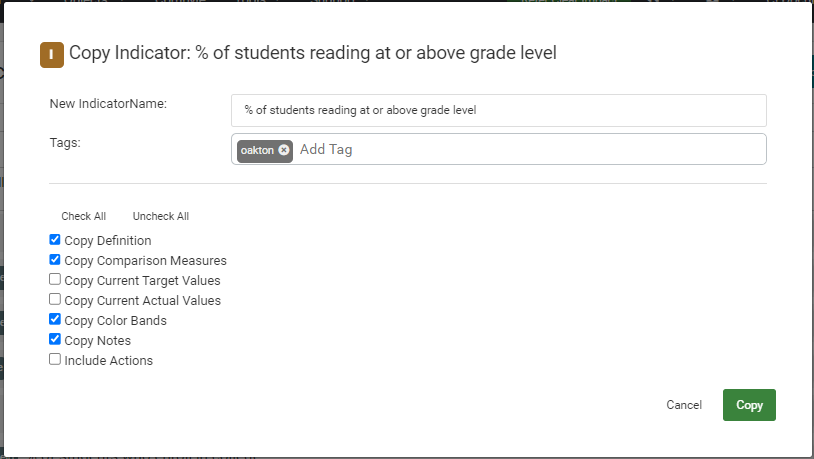Image resolution: width=814 pixels, height=459 pixels.
Task: Click the Uncheck All link
Action: [x=161, y=216]
